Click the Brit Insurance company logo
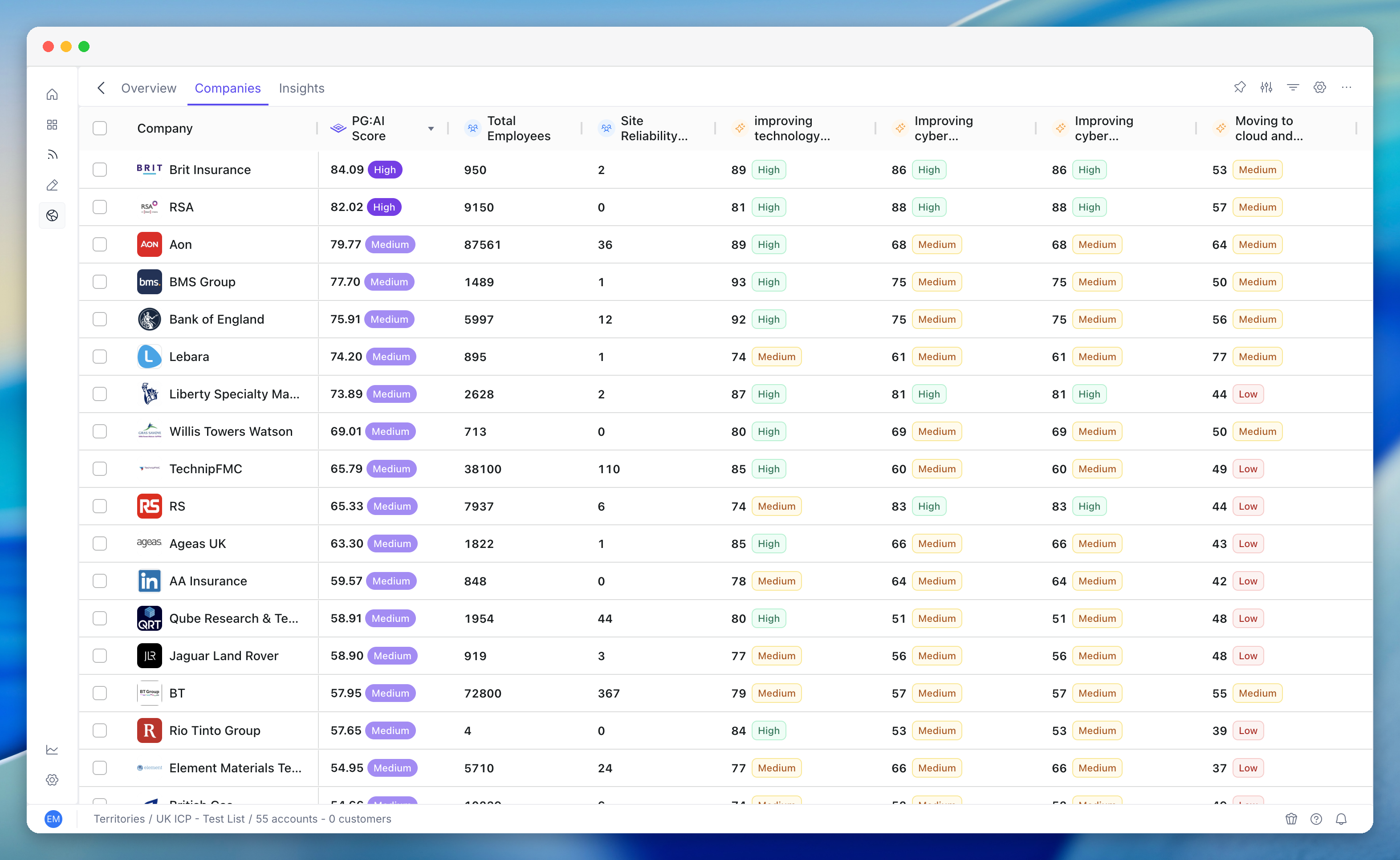The width and height of the screenshot is (1400, 860). [x=149, y=170]
